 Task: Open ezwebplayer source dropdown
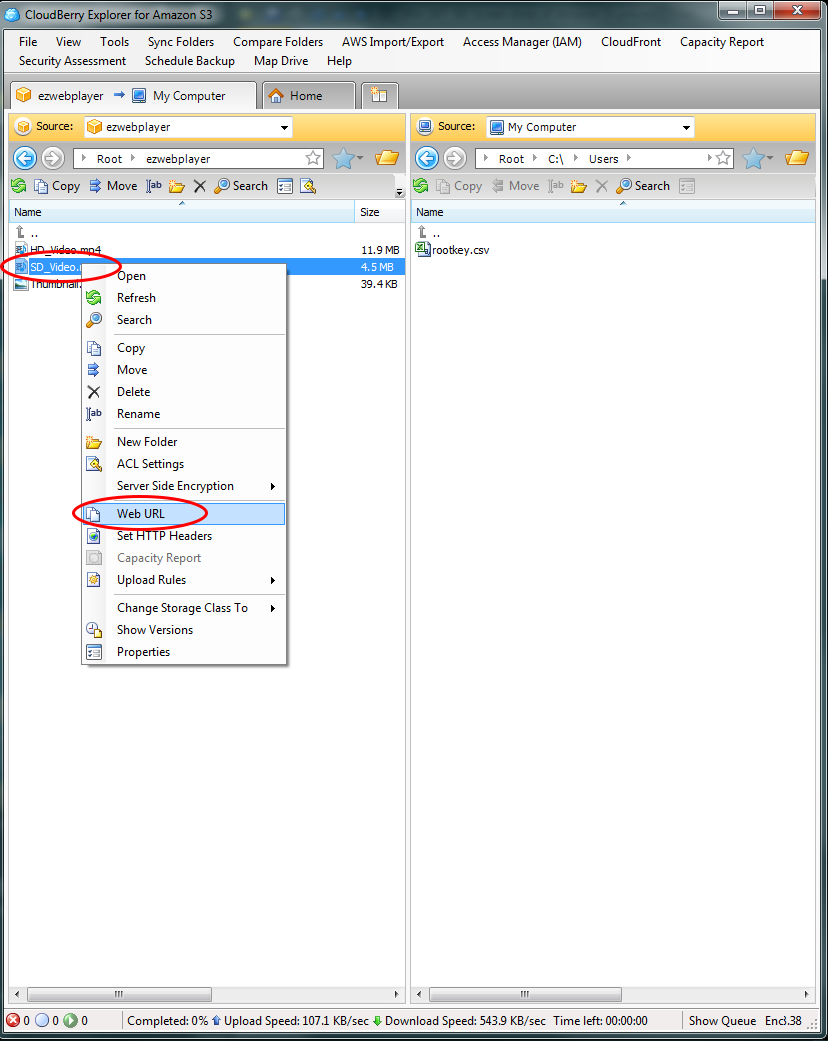pos(284,127)
